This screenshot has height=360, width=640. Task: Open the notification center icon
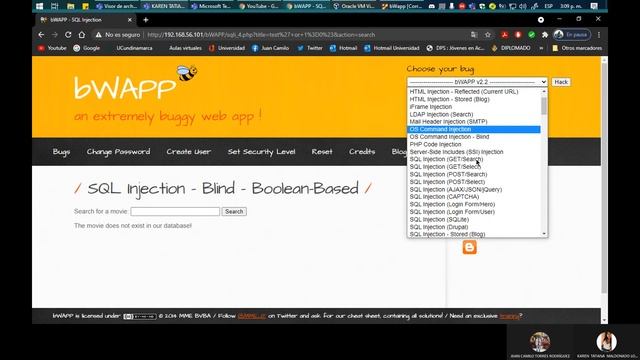594,6
